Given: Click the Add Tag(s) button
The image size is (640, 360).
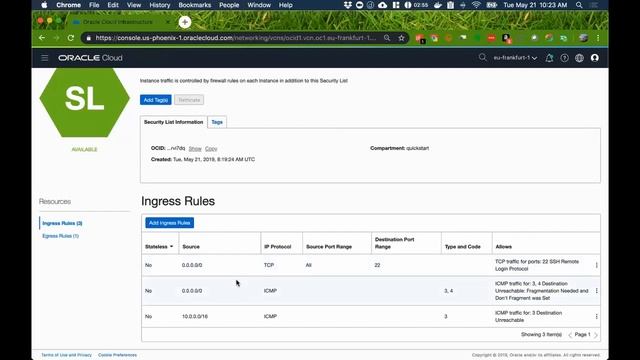Looking at the screenshot, I should pos(156,100).
